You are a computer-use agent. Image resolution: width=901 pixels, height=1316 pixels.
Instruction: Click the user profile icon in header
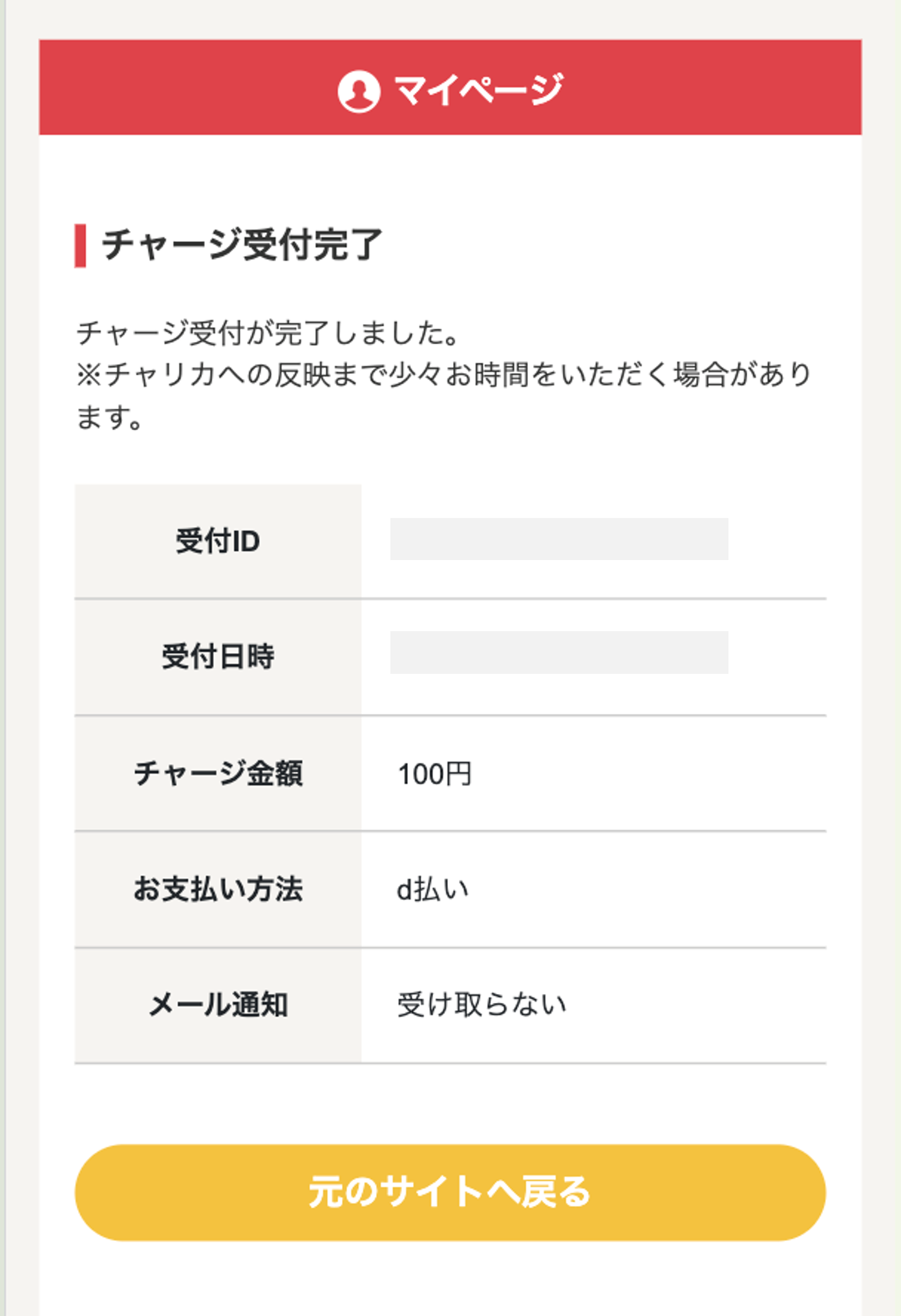coord(359,91)
